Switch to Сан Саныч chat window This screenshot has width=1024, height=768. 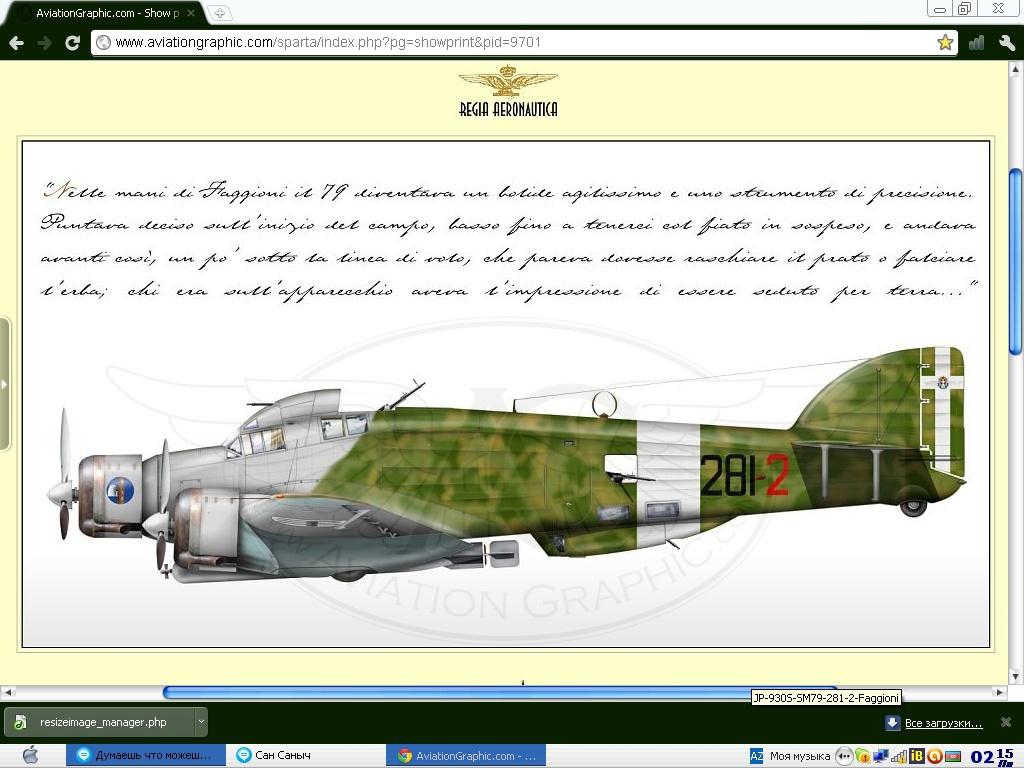[x=306, y=756]
